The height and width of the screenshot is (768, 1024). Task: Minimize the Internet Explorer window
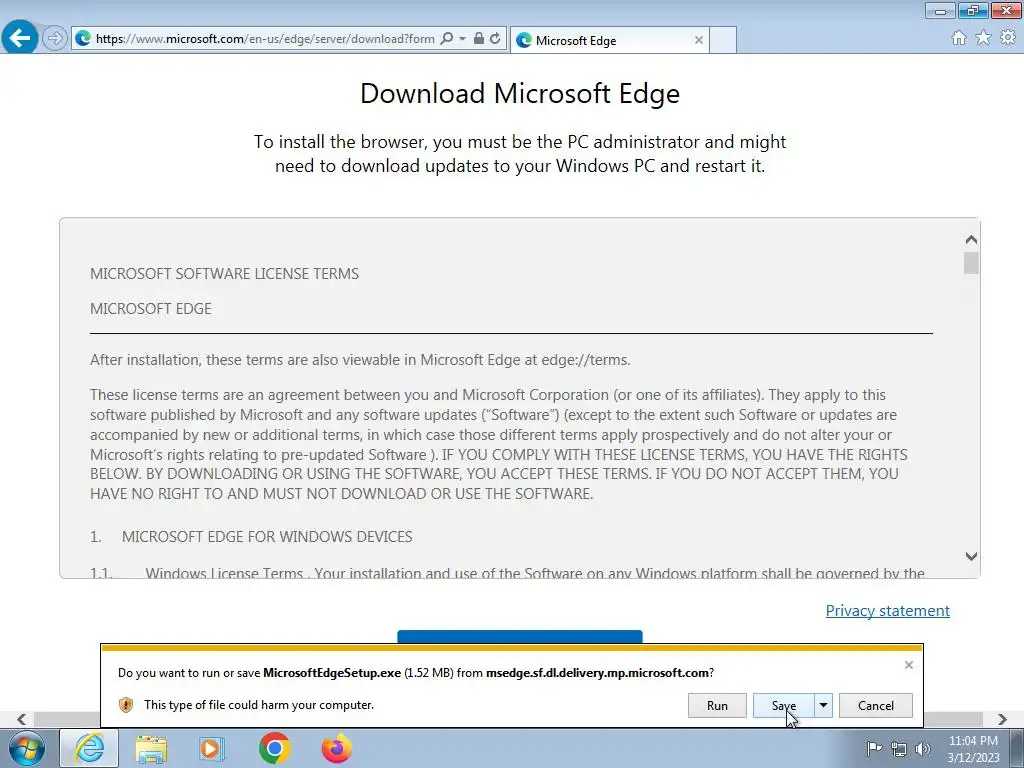point(940,10)
